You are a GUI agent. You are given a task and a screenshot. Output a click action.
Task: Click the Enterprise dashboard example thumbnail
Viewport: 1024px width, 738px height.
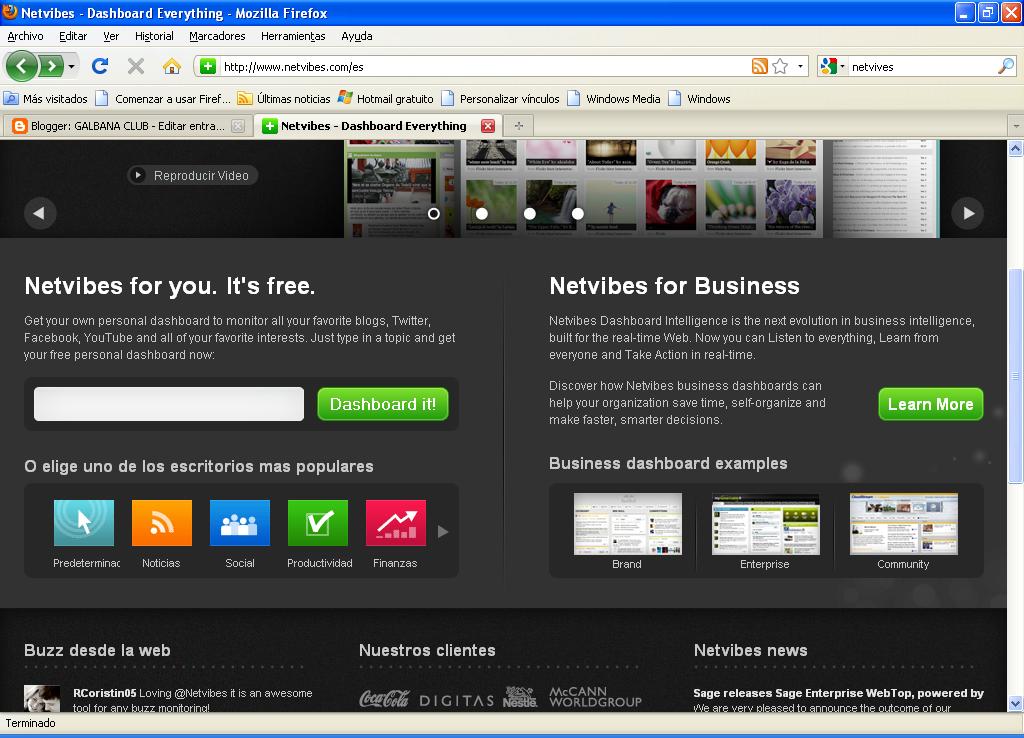pyautogui.click(x=764, y=522)
